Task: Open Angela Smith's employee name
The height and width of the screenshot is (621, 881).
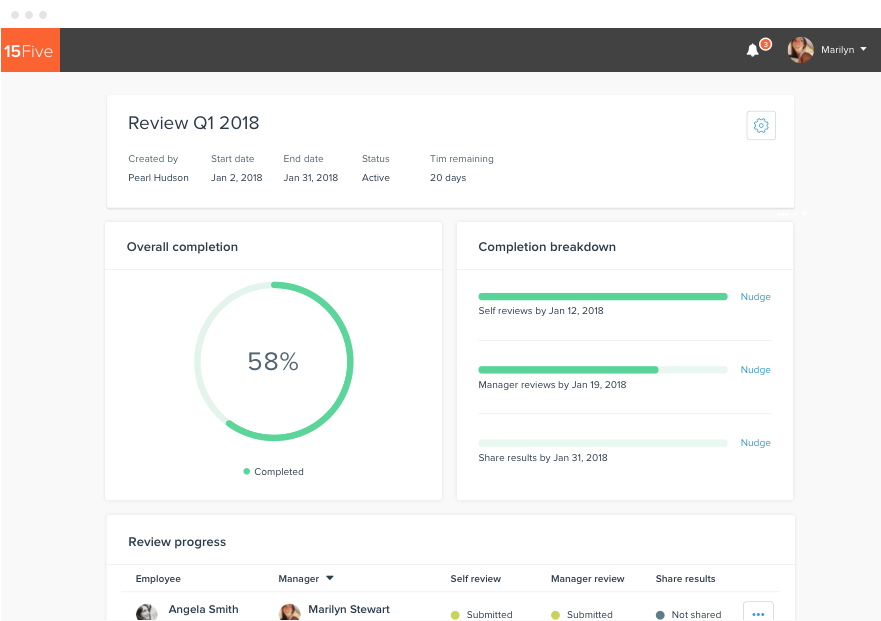Action: pyautogui.click(x=203, y=609)
